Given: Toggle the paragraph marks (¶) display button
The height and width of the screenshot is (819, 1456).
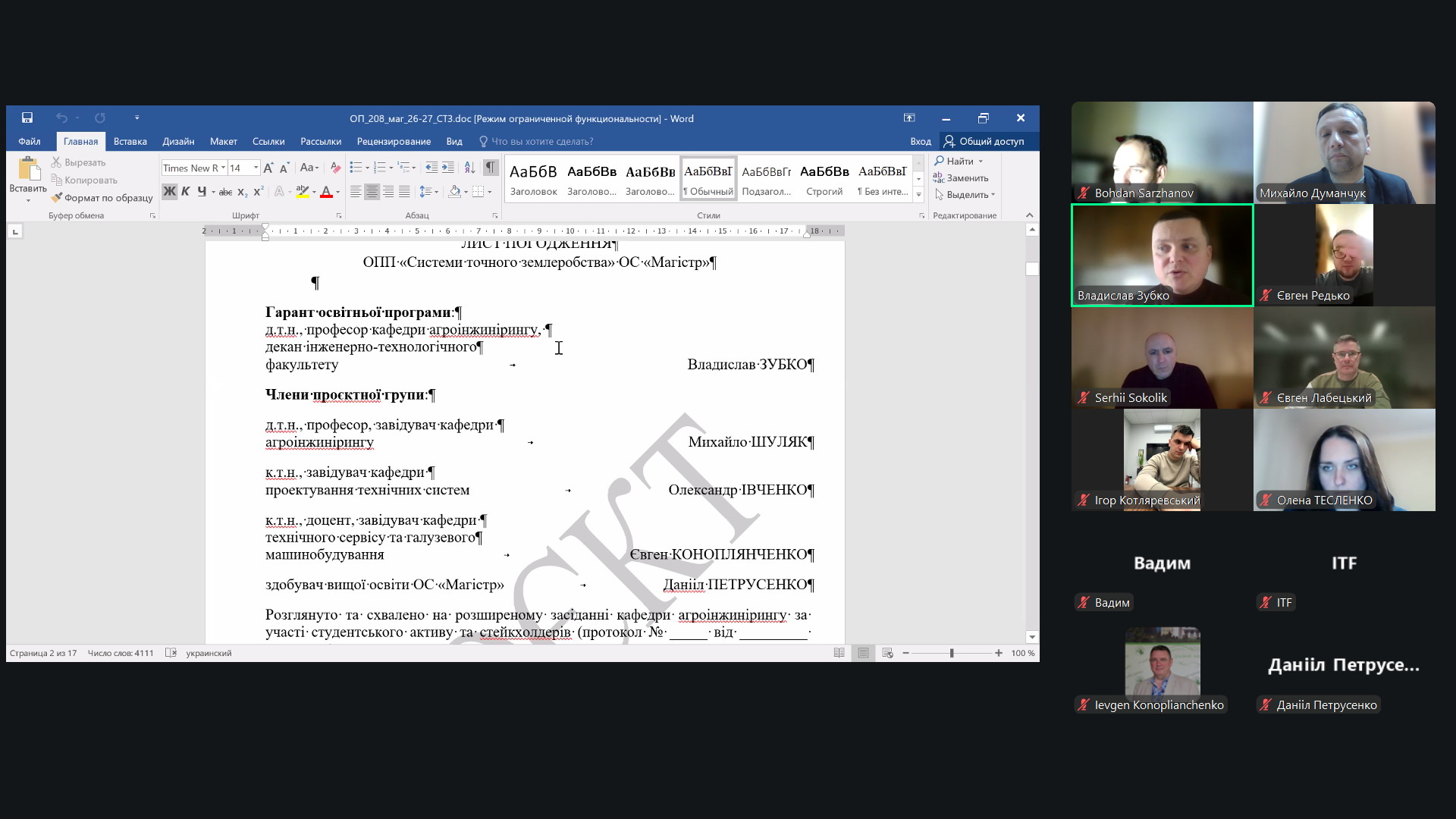Looking at the screenshot, I should click(x=491, y=168).
